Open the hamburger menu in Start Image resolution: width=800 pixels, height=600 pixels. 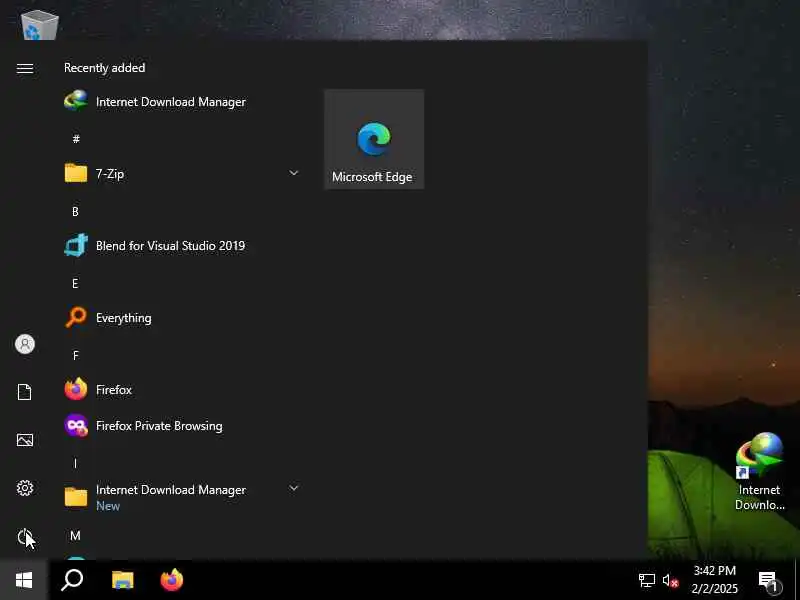pos(24,68)
